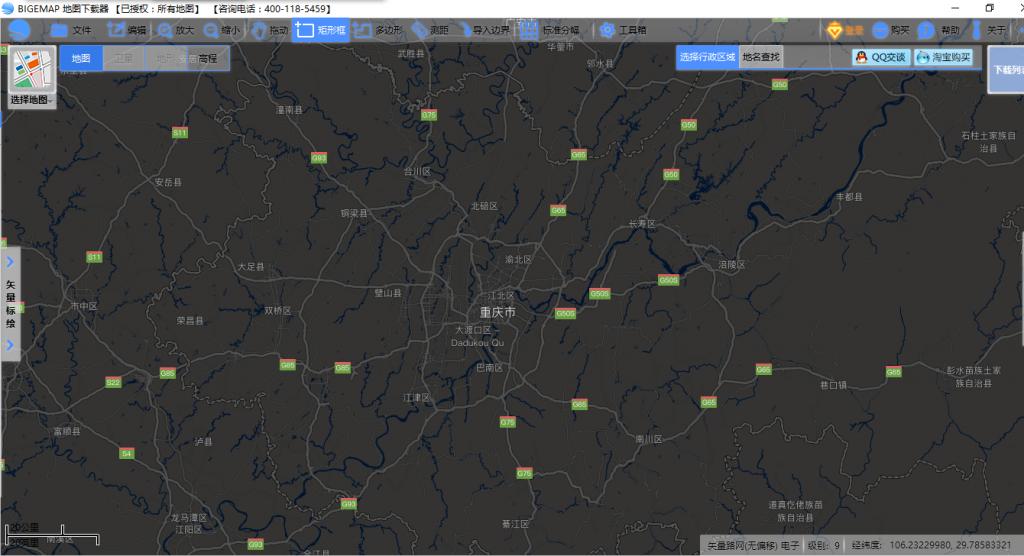Screen dimensions: 1024x556
Task: Select the 编辑 edit tool
Action: click(x=127, y=30)
